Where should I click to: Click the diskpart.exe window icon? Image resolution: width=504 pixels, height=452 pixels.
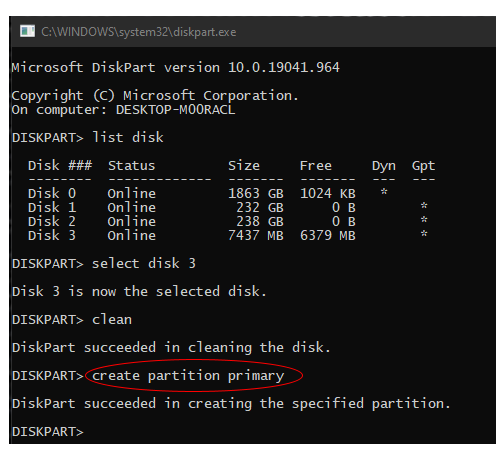click(27, 31)
